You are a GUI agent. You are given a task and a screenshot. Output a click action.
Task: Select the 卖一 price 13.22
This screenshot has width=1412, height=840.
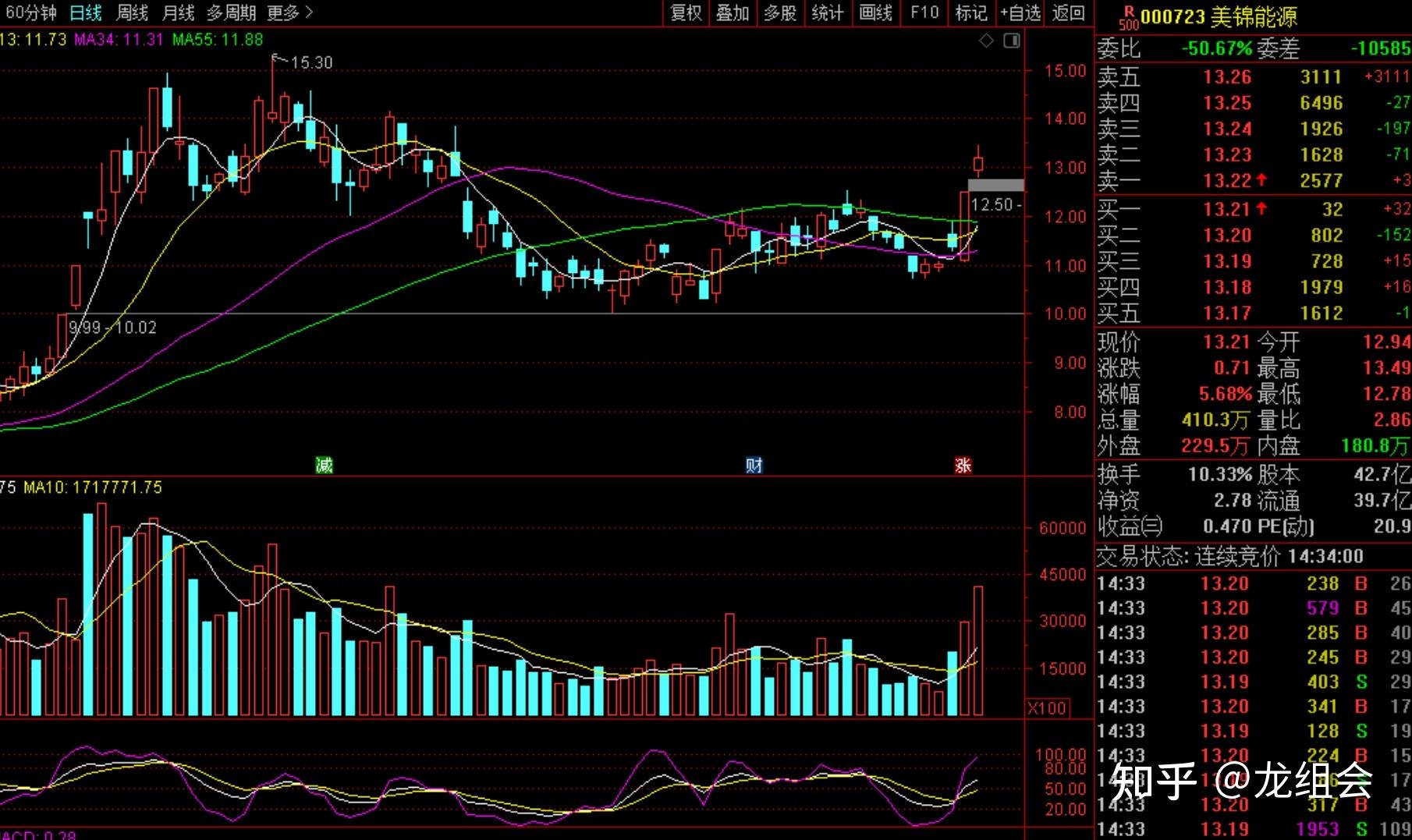(x=1227, y=180)
